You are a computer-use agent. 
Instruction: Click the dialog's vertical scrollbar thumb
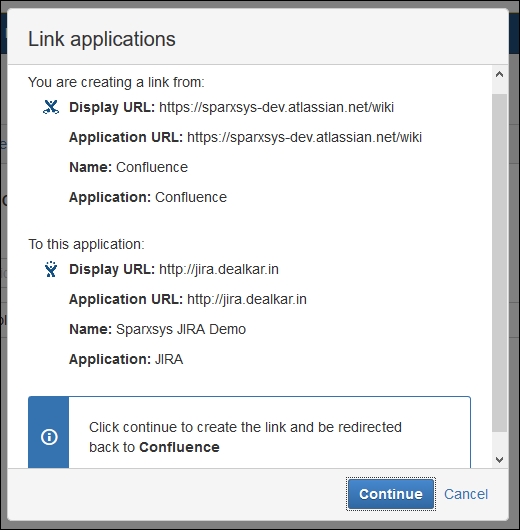click(499, 263)
